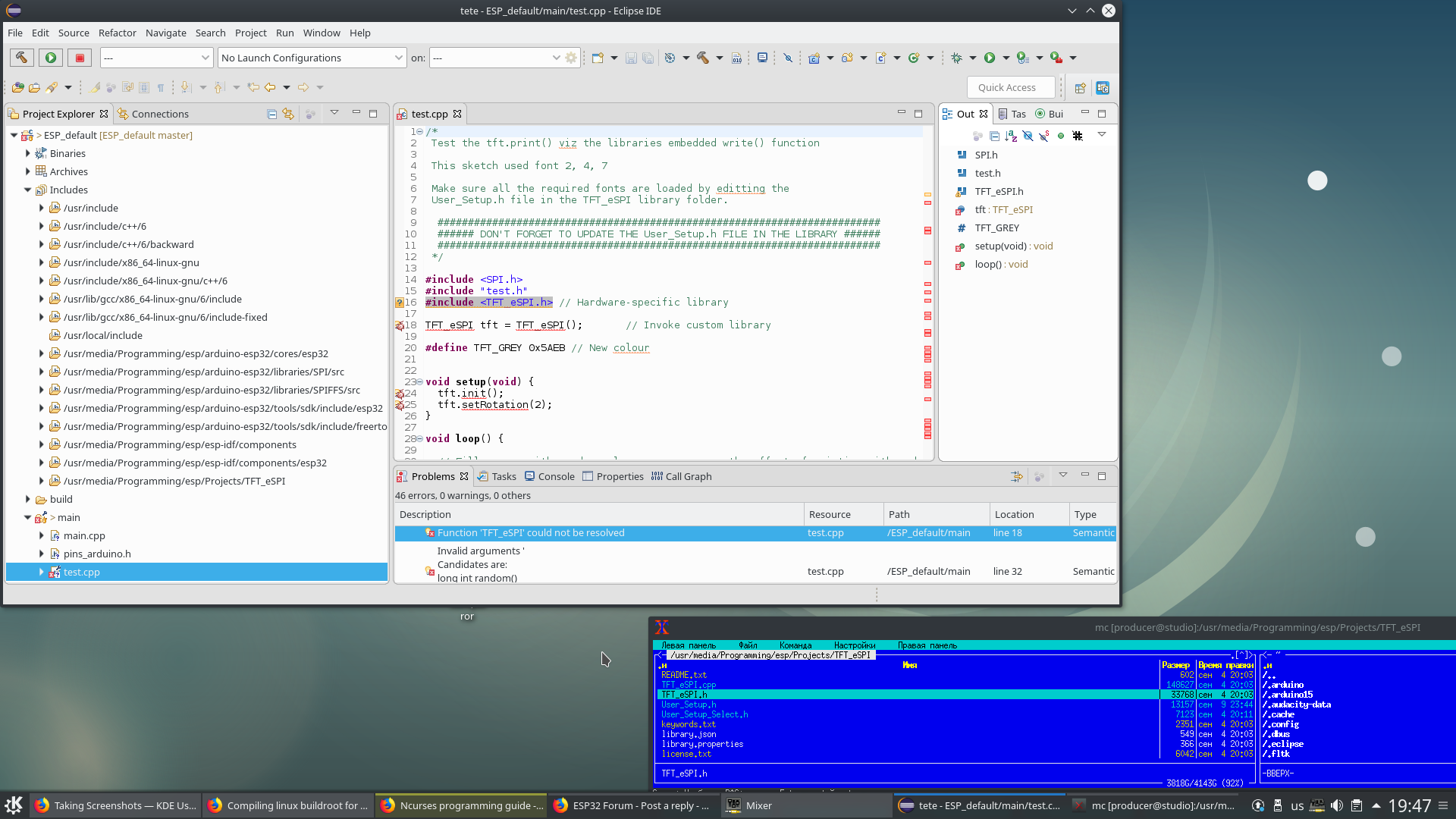
Task: Open the launch target dropdown after 'on:'
Action: coord(497,58)
